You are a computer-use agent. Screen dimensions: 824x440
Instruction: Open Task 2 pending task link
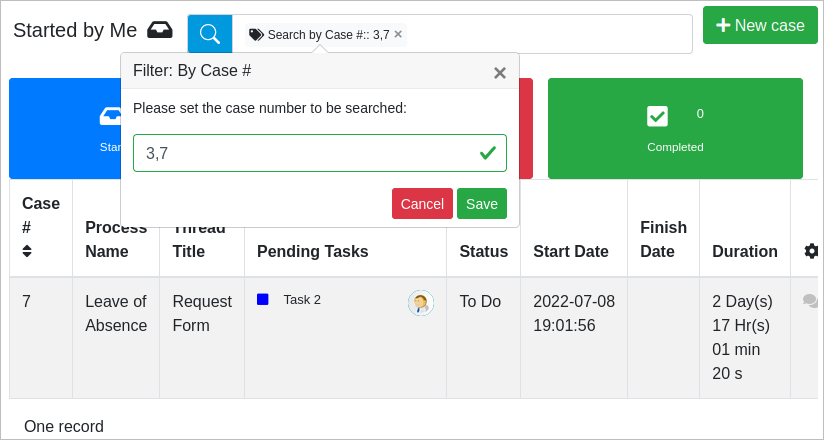coord(302,299)
